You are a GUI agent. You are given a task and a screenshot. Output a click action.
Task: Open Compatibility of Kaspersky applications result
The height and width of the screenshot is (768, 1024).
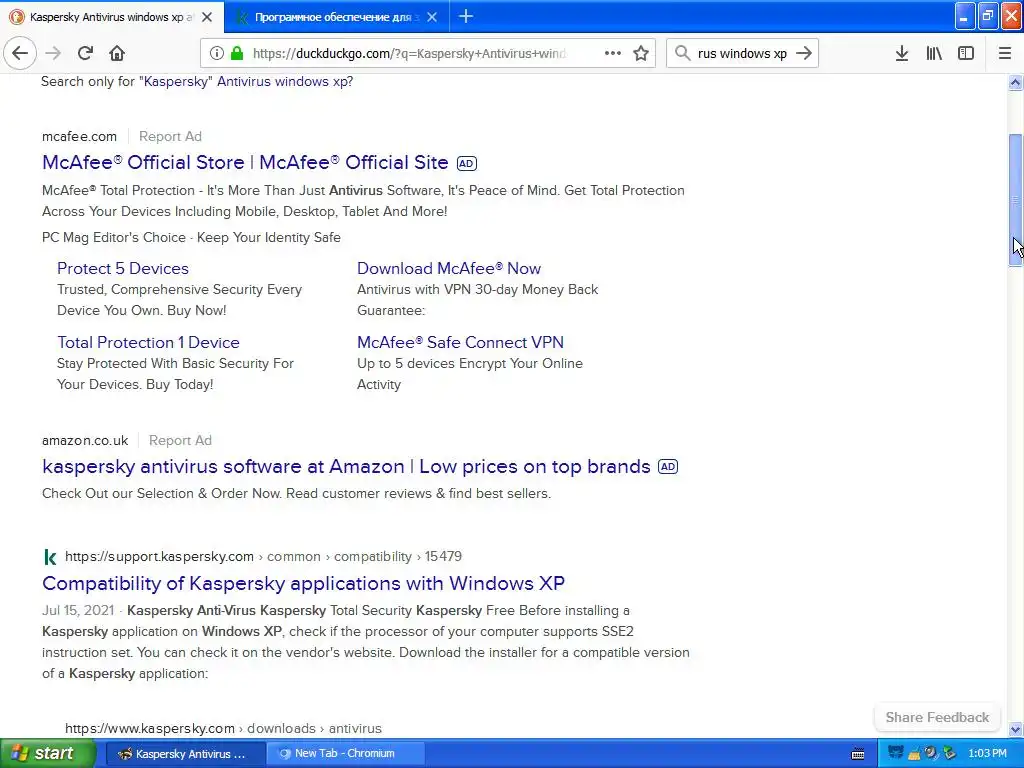(x=303, y=583)
